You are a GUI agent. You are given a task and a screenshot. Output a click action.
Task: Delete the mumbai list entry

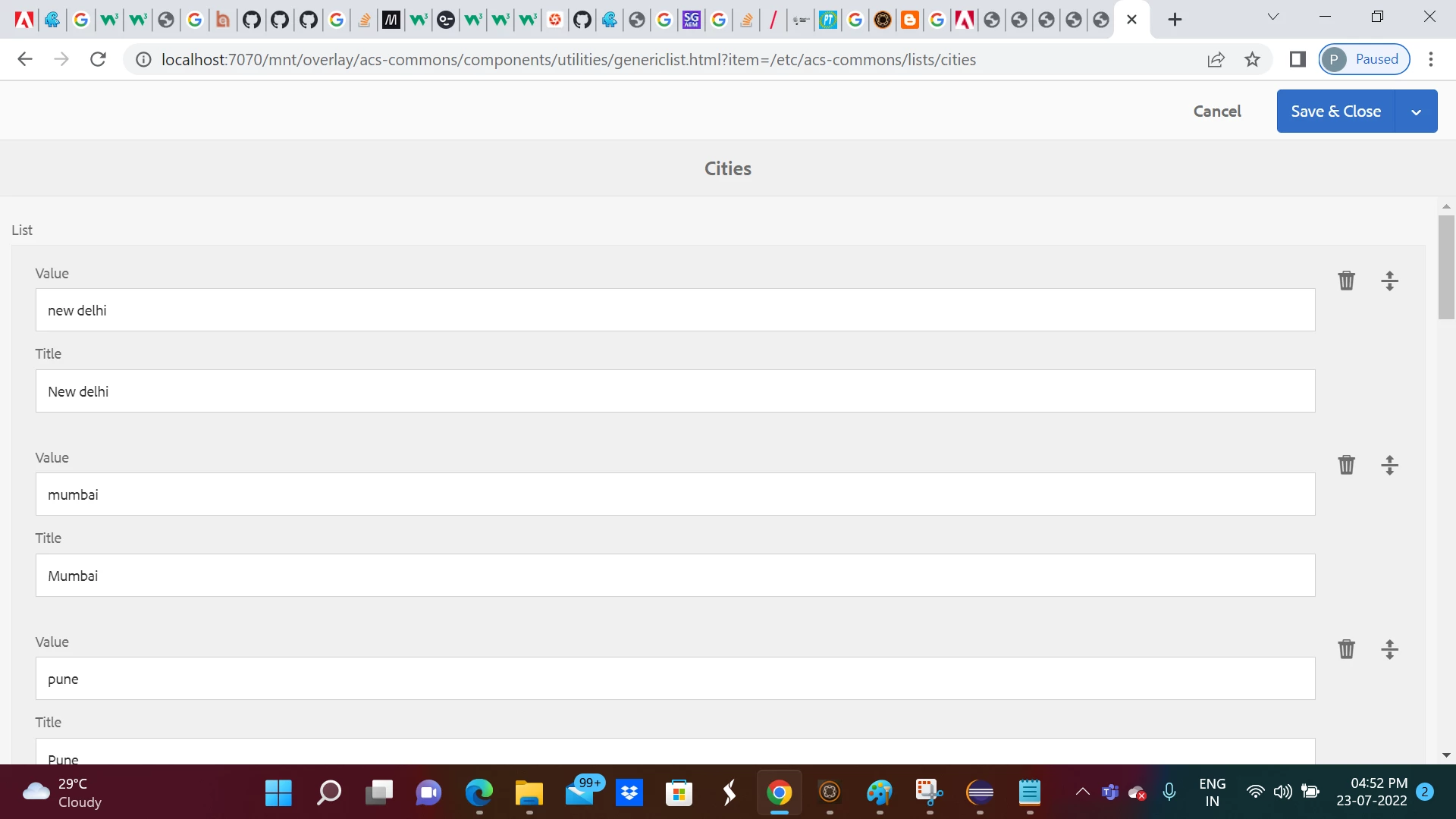pyautogui.click(x=1346, y=465)
